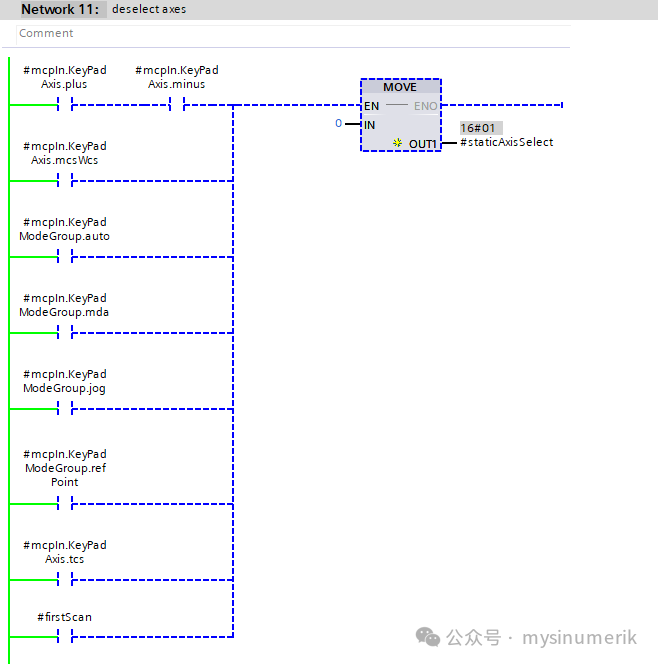
Task: Select the KeyPadModeGroup.jog contact
Action: (65, 409)
